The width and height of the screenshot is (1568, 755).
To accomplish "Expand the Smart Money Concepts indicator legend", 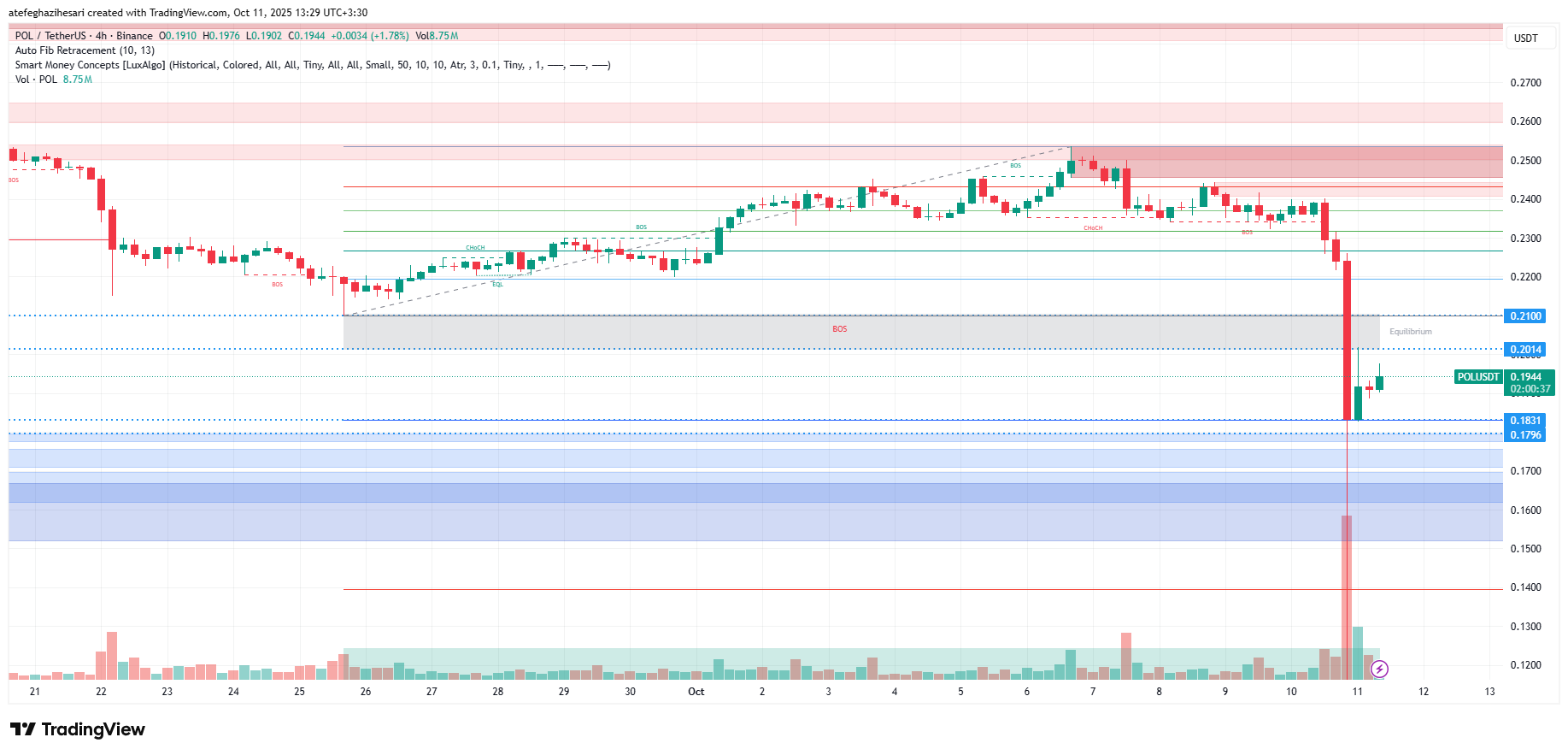I will click(90, 65).
